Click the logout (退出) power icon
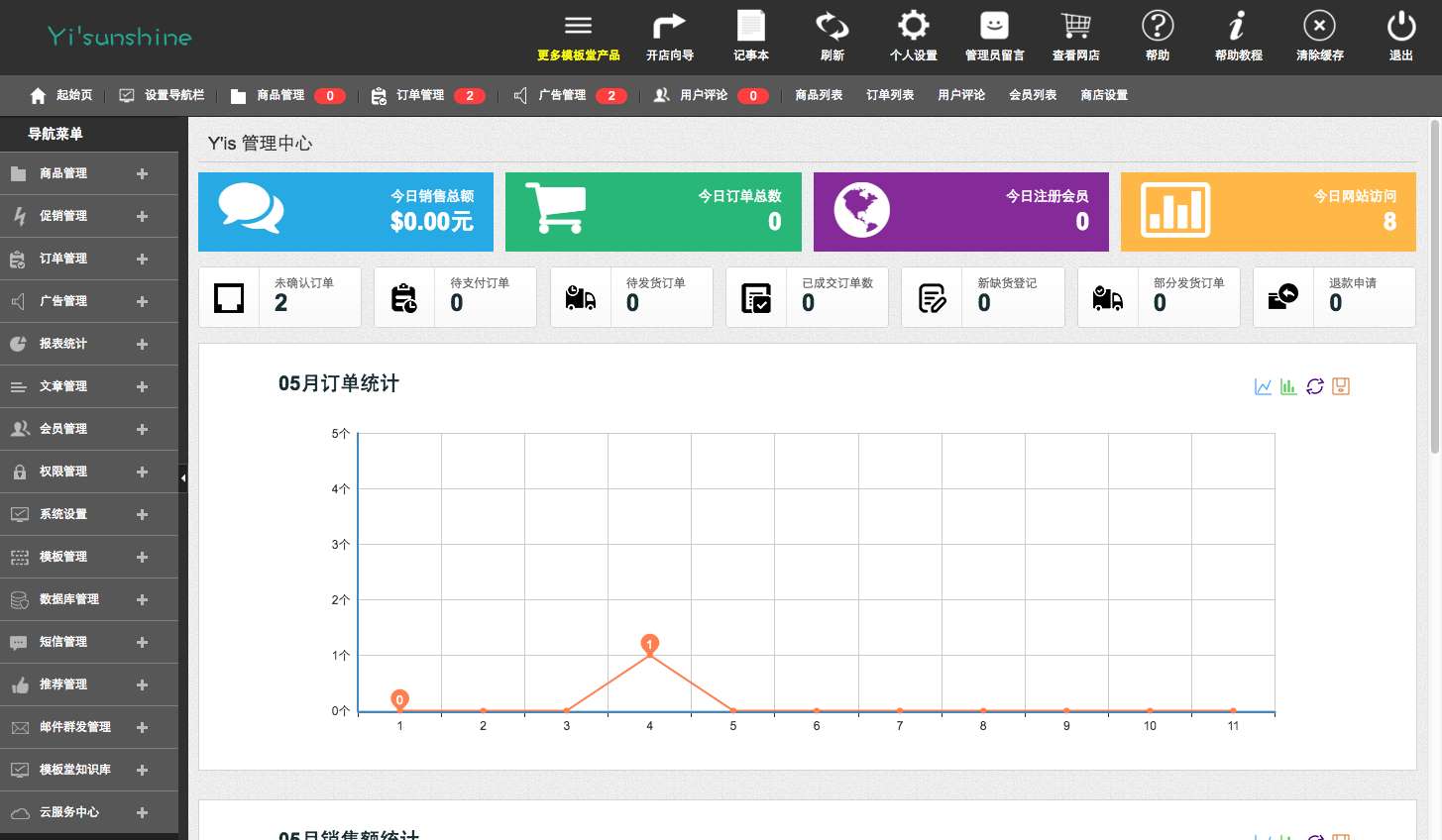The height and width of the screenshot is (840, 1442). tap(1400, 27)
